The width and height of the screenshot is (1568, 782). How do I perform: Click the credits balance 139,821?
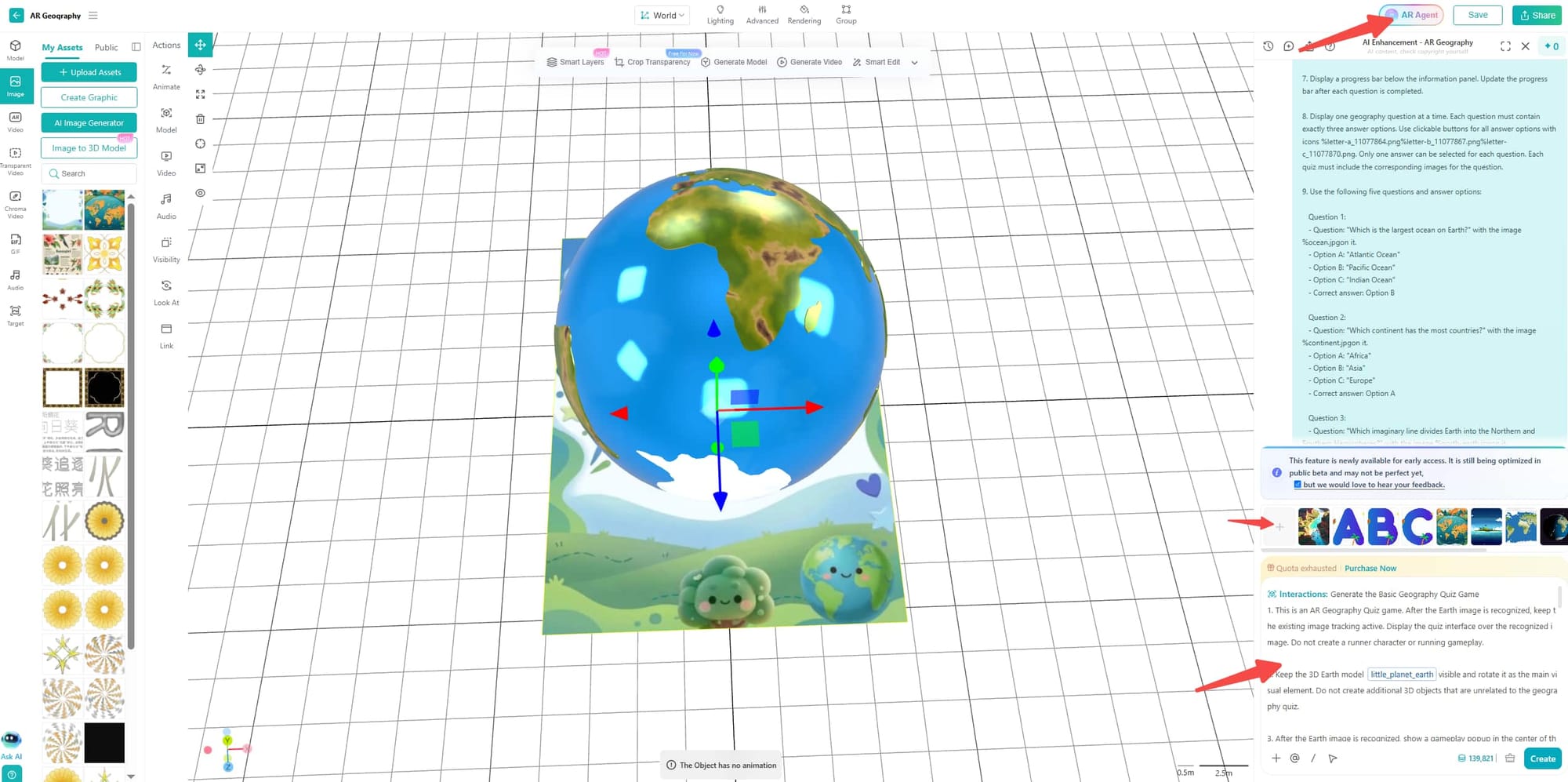[1475, 758]
